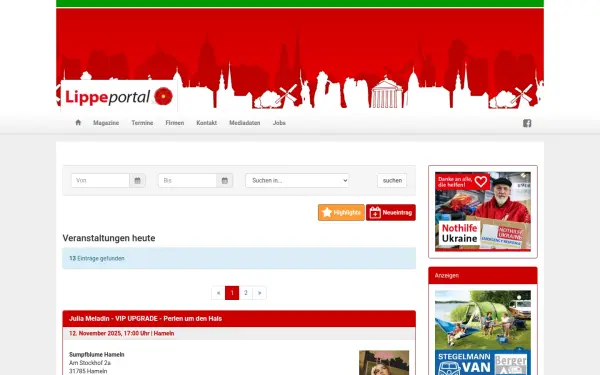Show event Highlights

[x=341, y=212]
